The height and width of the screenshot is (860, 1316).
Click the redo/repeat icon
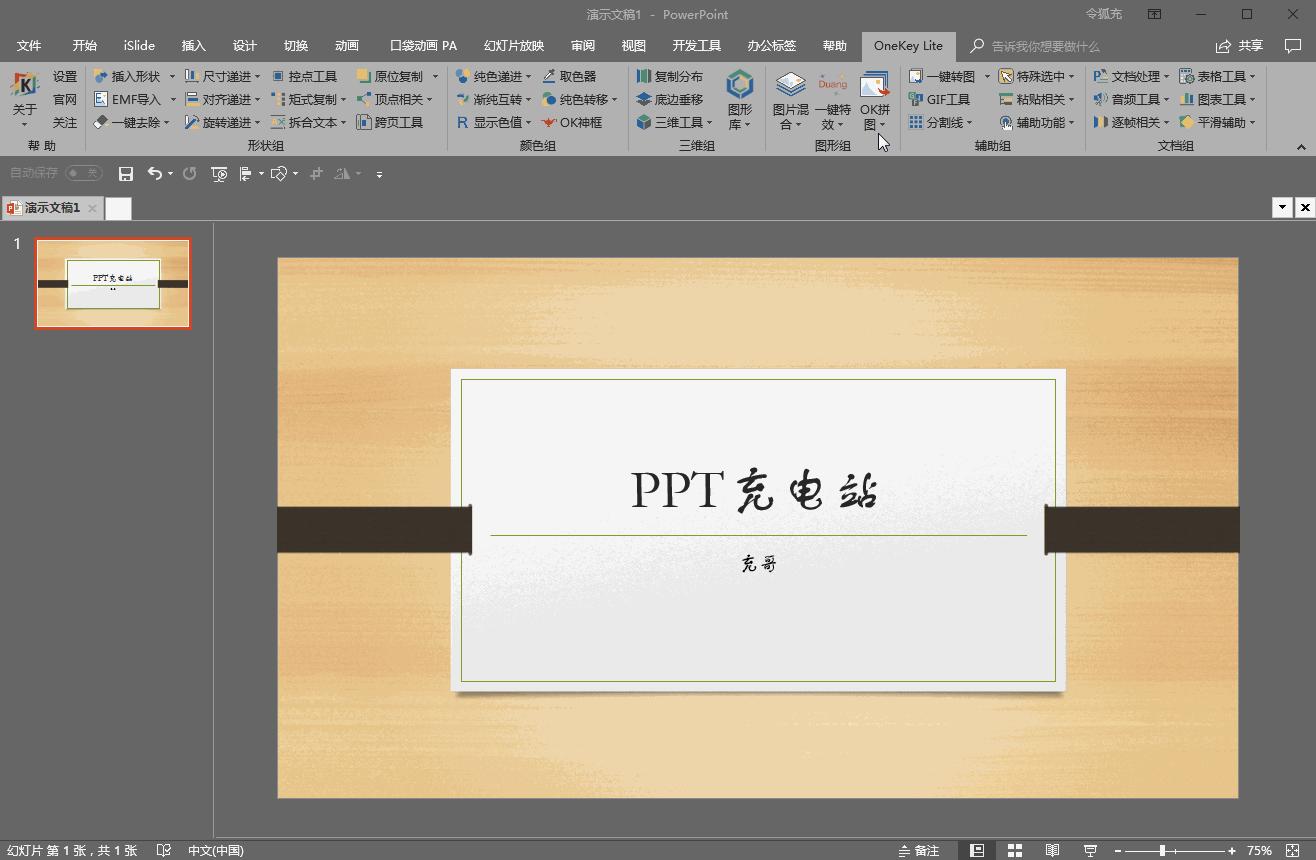pos(189,174)
